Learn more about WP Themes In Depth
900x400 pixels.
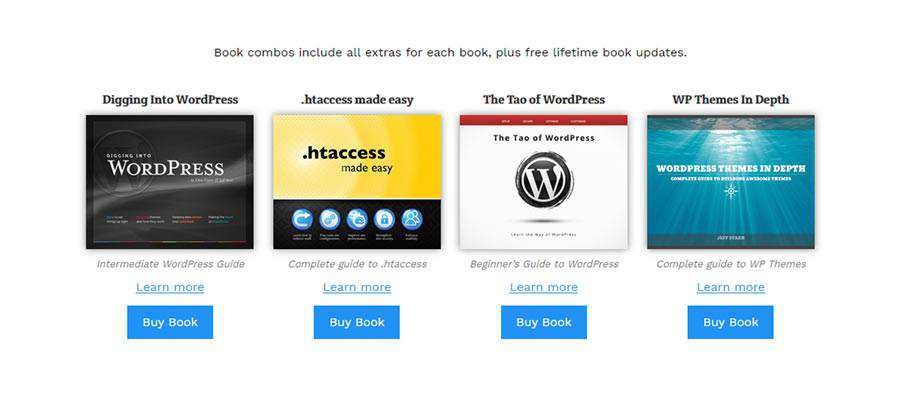(x=731, y=287)
